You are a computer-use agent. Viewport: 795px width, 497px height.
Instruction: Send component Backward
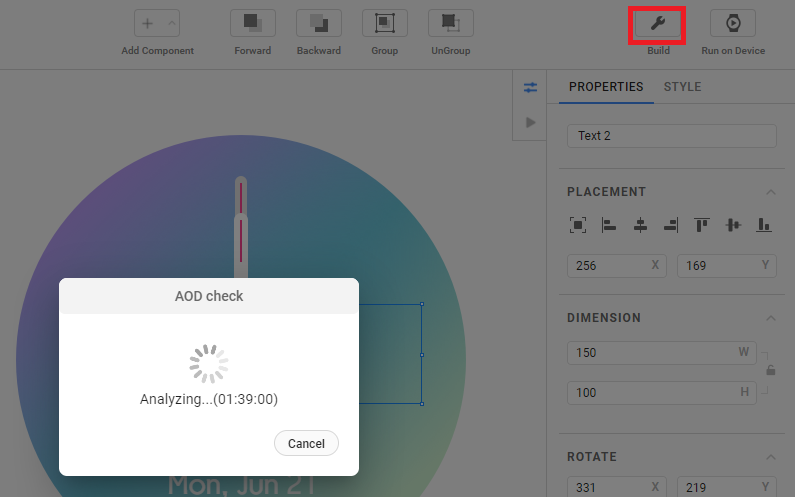tap(318, 23)
